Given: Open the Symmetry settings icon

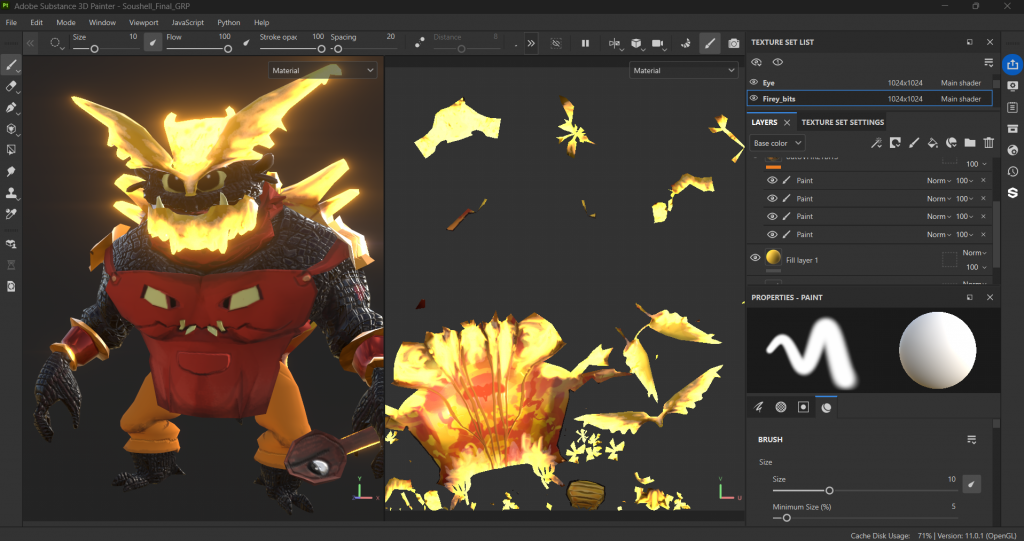Looking at the screenshot, I should click(615, 43).
